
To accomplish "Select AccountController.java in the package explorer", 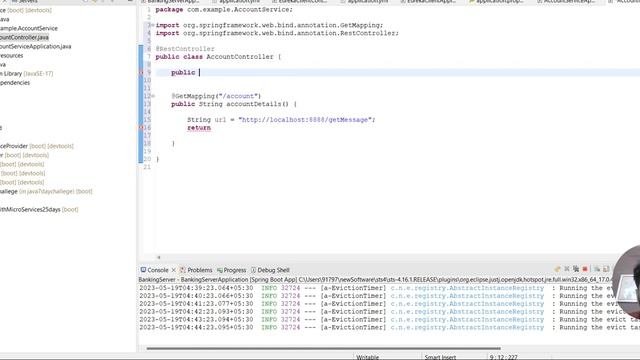I will tap(24, 37).
